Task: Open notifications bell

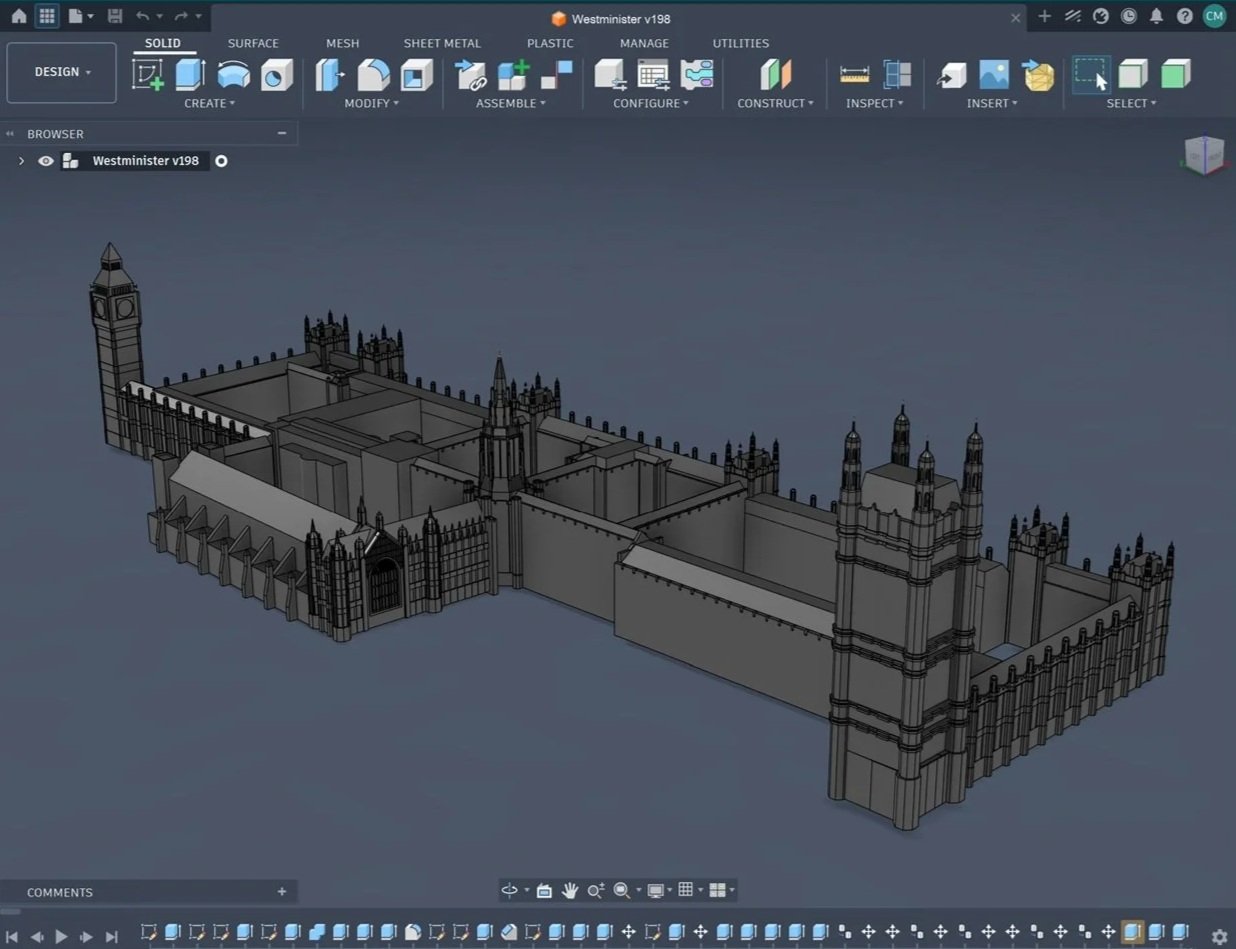Action: pos(1156,16)
